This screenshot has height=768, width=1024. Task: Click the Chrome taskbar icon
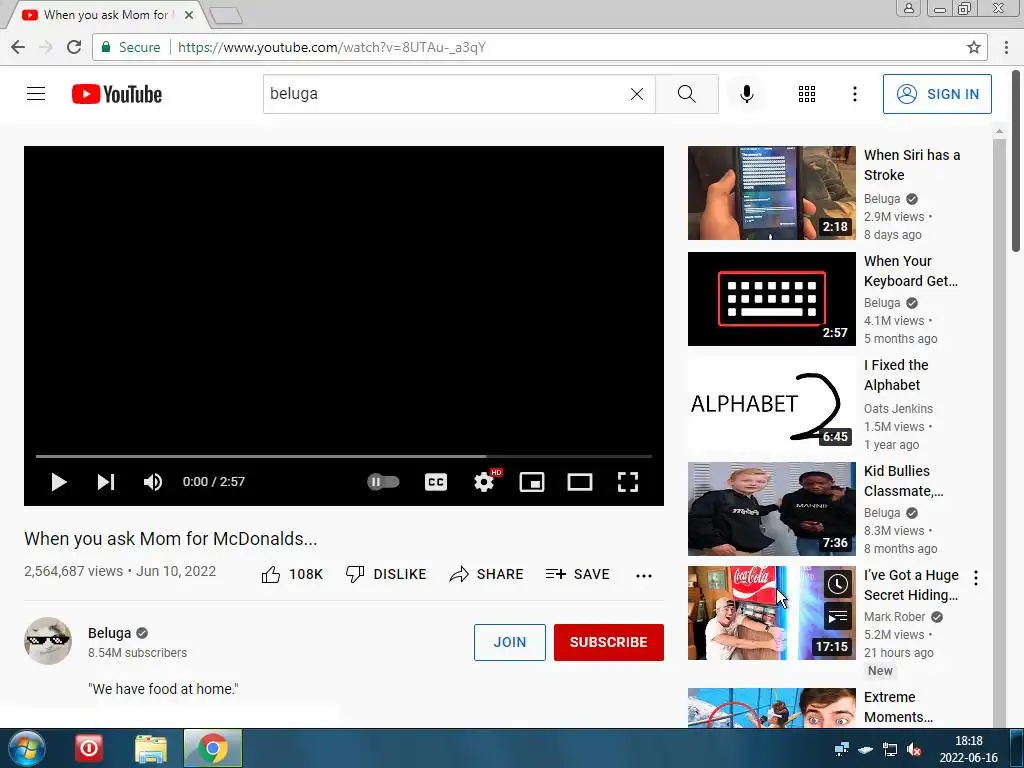(x=213, y=748)
